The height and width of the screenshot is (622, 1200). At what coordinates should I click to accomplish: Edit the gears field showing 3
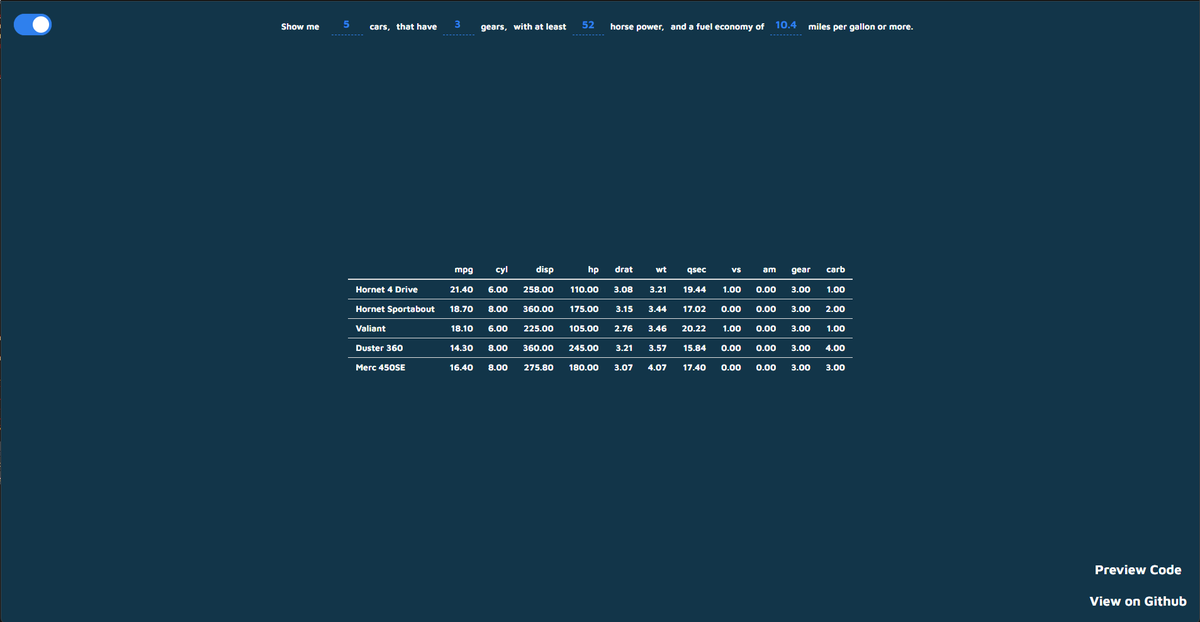[x=457, y=25]
